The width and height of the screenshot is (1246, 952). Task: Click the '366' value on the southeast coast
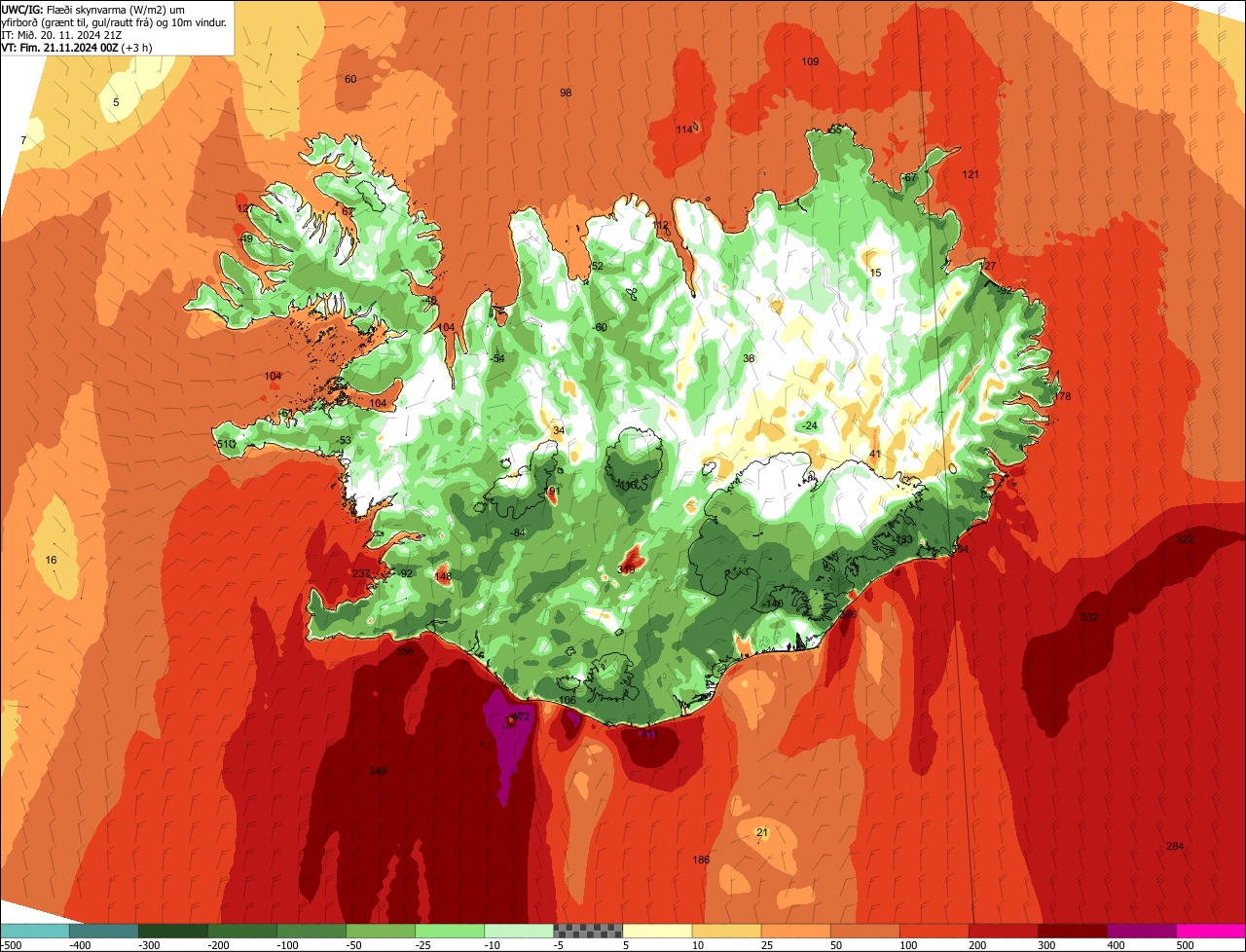coord(849,613)
